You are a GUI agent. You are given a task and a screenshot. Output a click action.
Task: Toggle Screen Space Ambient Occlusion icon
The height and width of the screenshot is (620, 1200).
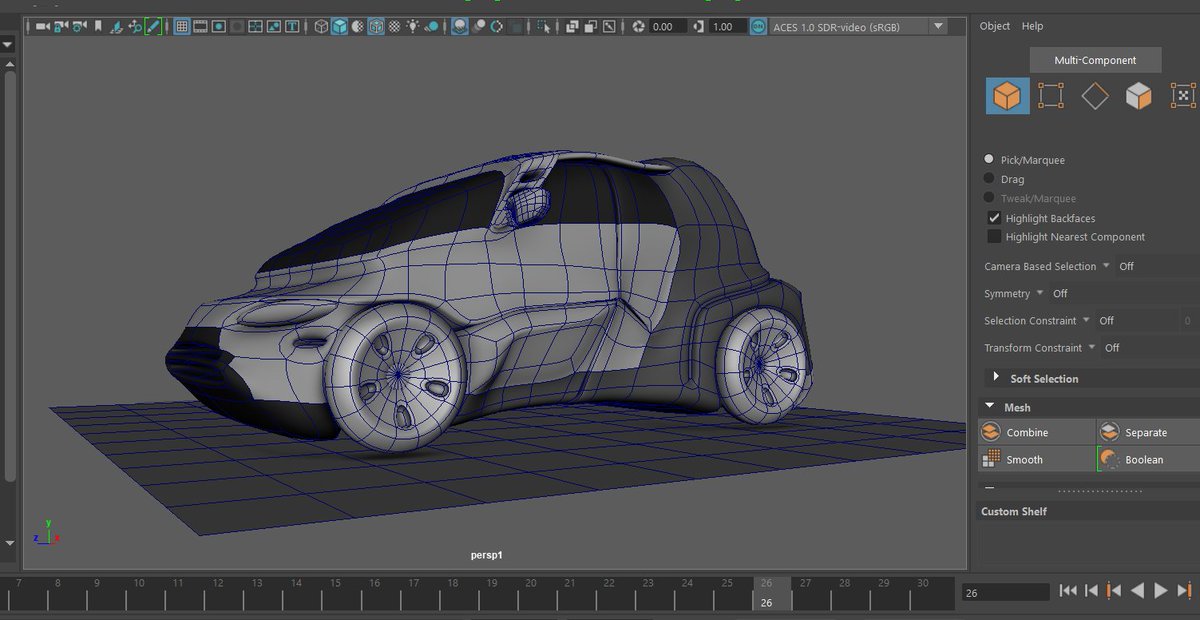[x=459, y=27]
